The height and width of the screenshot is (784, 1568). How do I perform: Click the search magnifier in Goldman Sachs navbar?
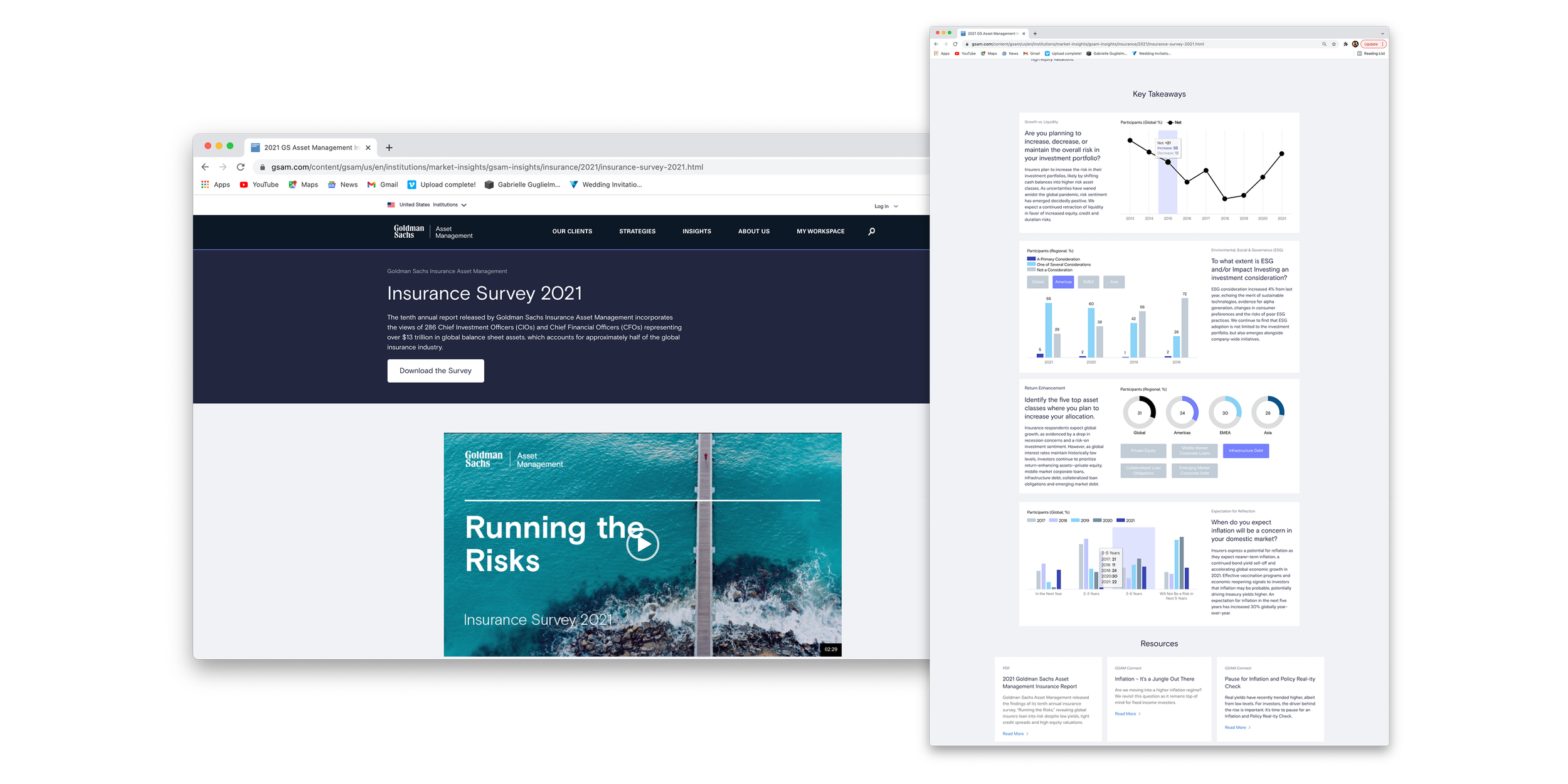tap(871, 231)
